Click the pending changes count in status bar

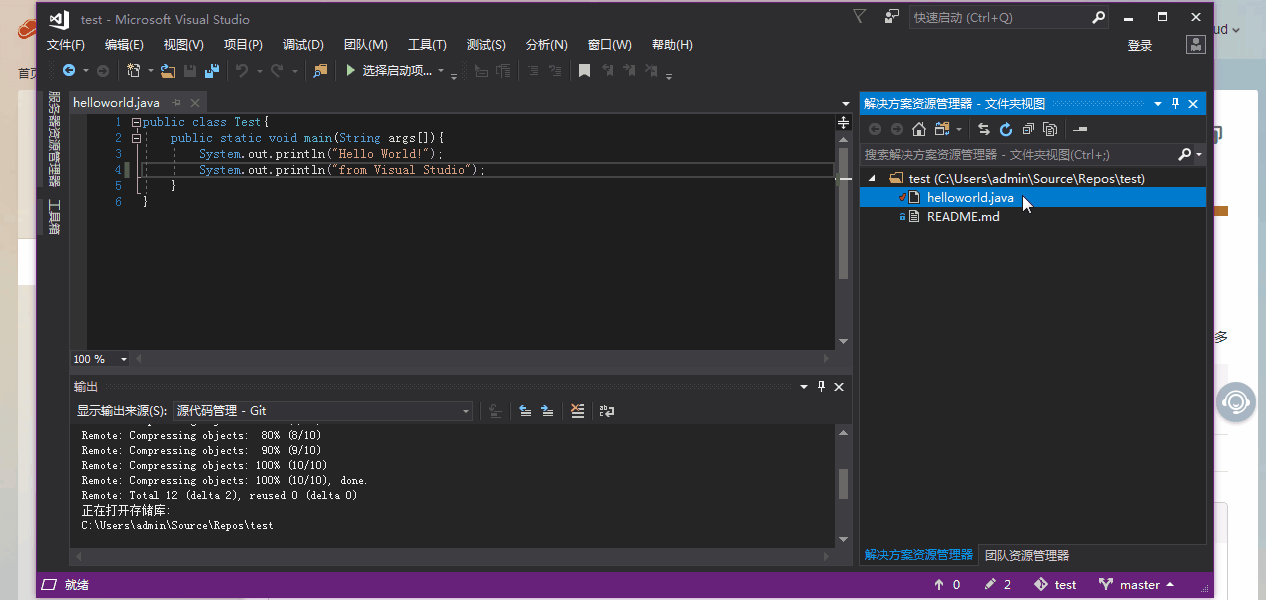(x=998, y=585)
